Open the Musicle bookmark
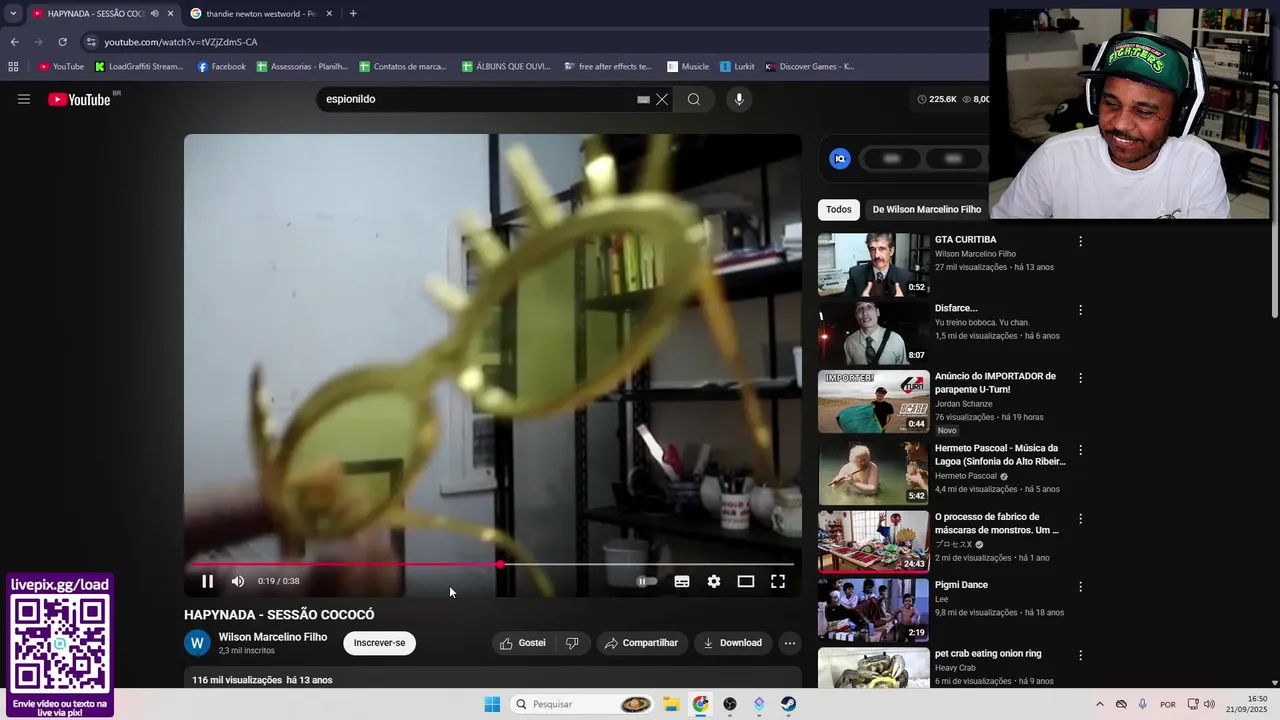This screenshot has width=1280, height=720. click(x=688, y=67)
